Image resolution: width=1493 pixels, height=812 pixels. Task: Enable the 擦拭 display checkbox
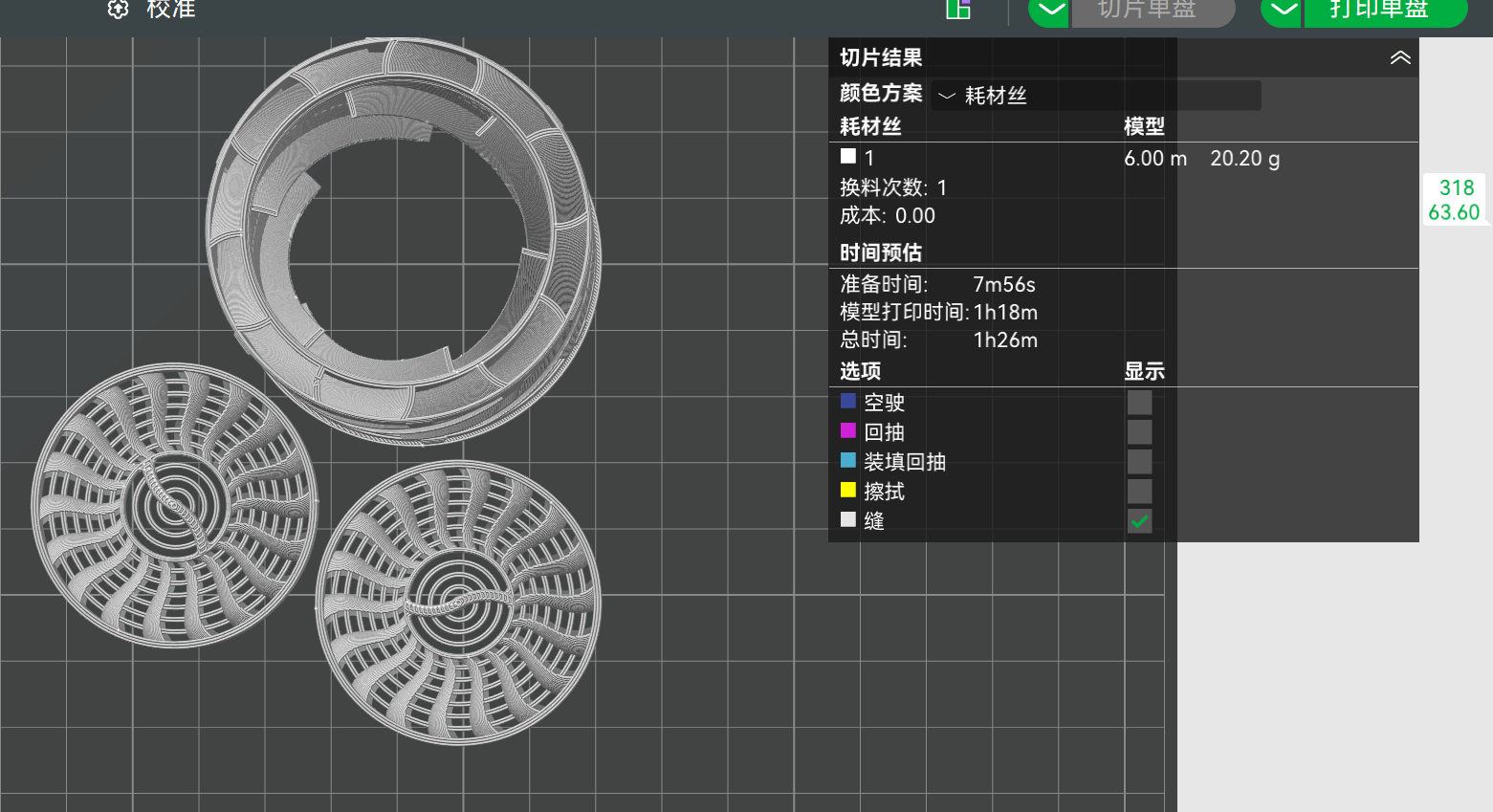1139,492
